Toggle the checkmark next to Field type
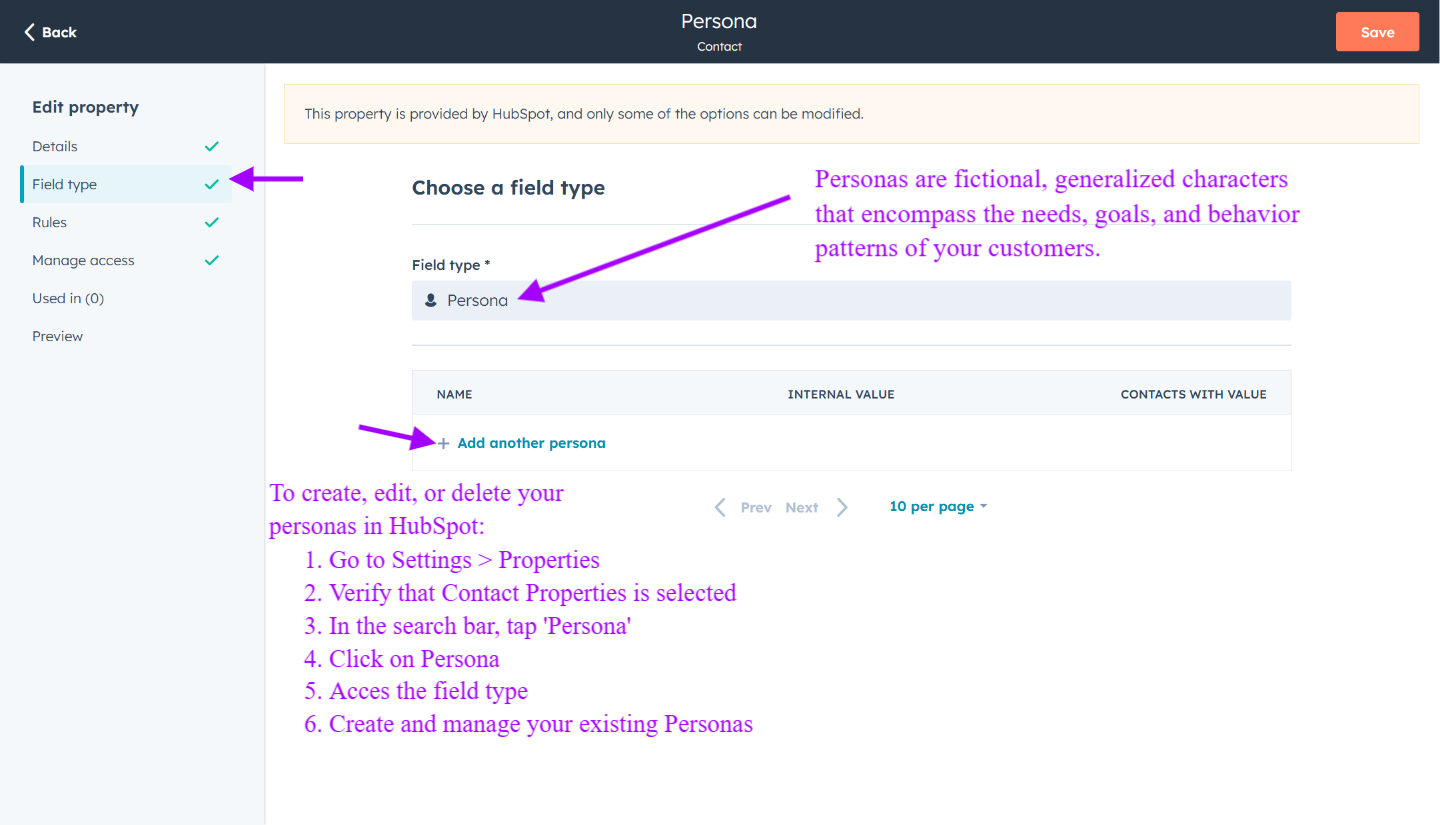Viewport: 1440px width, 825px height. (211, 184)
